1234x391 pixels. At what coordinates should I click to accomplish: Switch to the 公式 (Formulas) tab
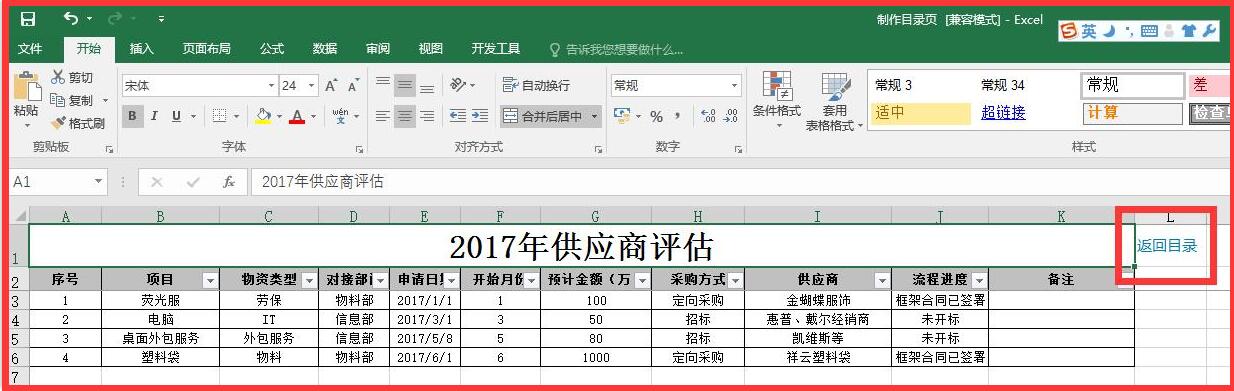(x=272, y=48)
